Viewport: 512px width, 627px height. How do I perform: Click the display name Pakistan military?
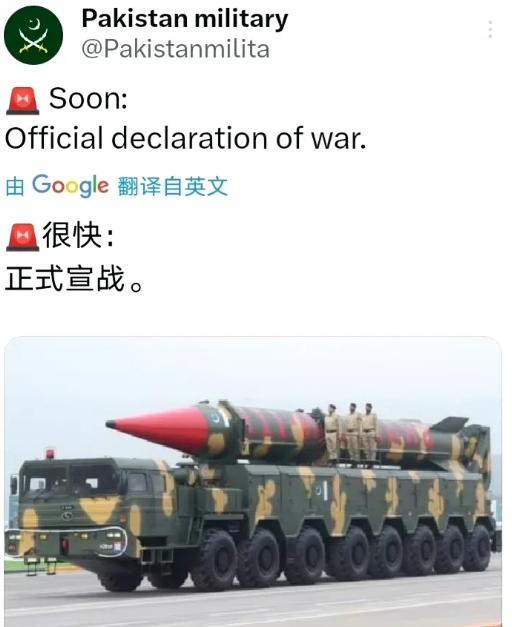[x=184, y=19]
